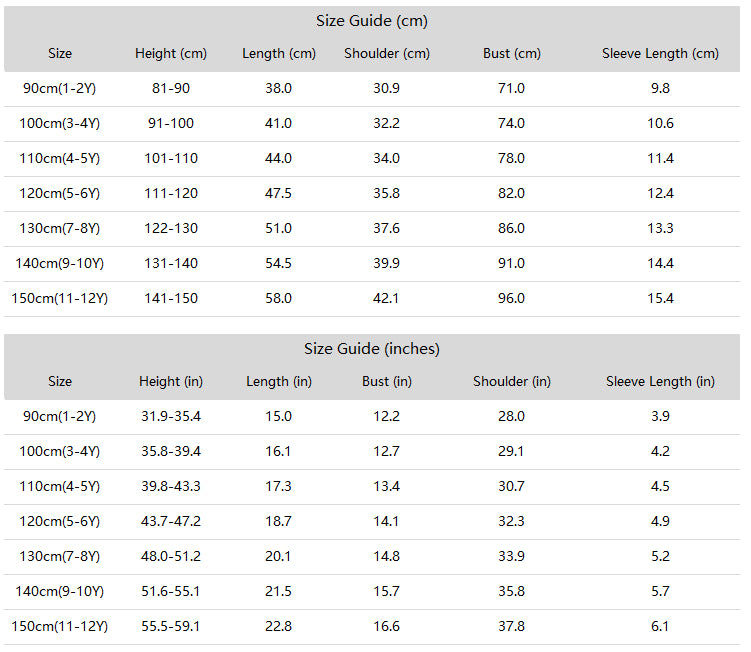The width and height of the screenshot is (751, 652).
Task: Click the 39.9 shoulder value
Action: tap(387, 263)
